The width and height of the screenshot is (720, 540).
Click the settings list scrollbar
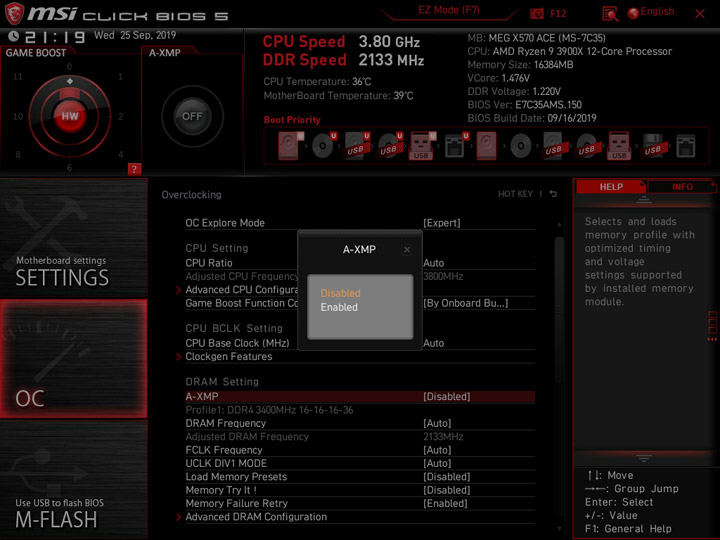[x=559, y=310]
